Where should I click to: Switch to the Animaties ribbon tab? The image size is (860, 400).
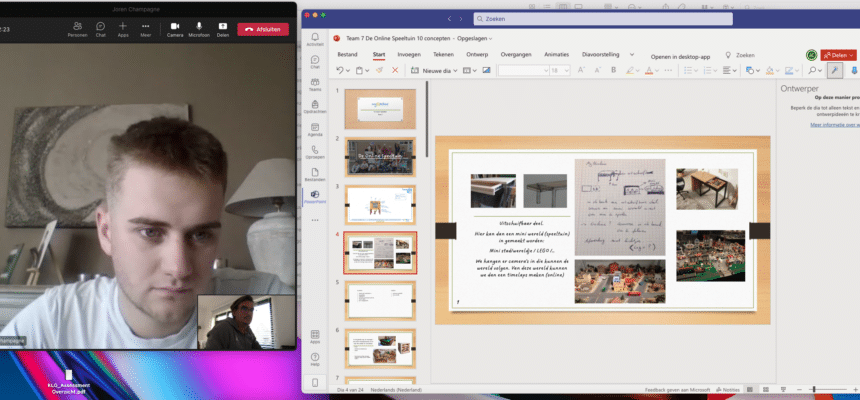tap(557, 54)
